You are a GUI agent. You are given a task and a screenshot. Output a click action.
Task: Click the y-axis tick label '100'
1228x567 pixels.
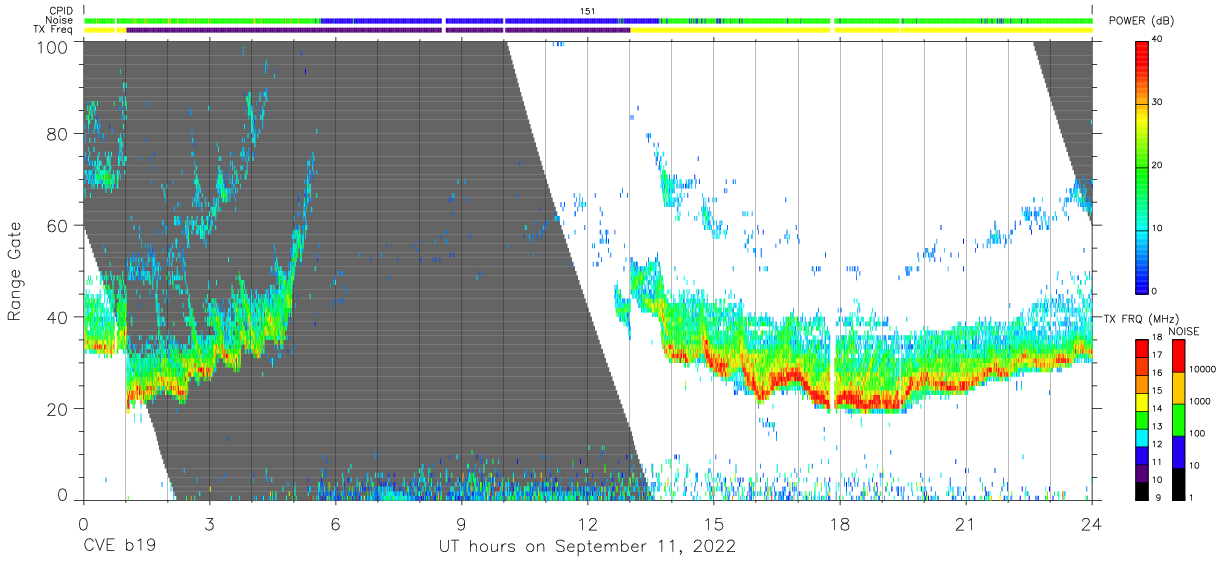pyautogui.click(x=52, y=47)
